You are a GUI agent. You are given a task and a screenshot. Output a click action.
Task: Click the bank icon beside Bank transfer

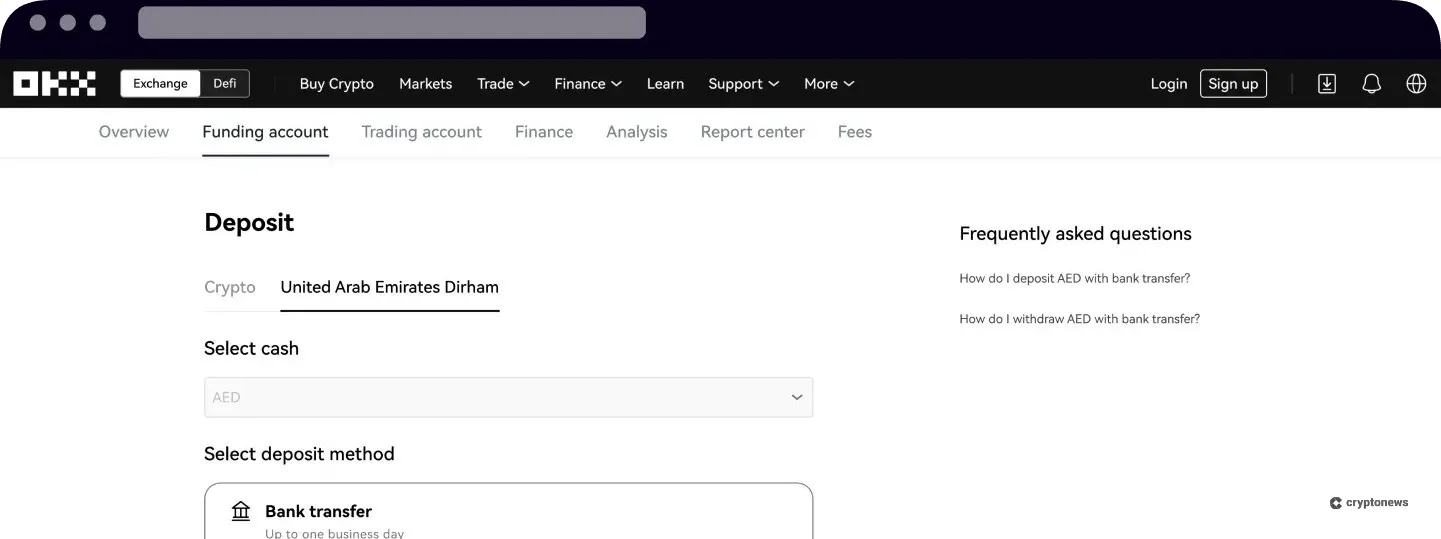coord(241,511)
